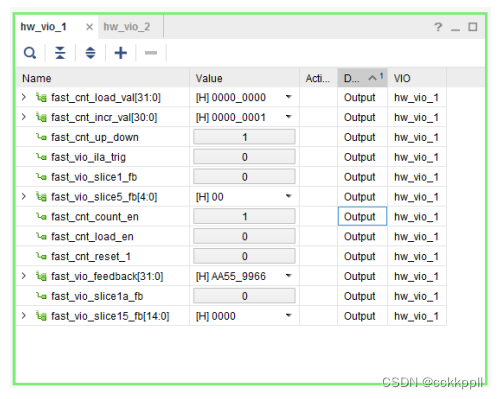Click the signal icon of fast_vio_slice1a_fb
The height and width of the screenshot is (399, 498).
pyautogui.click(x=41, y=296)
